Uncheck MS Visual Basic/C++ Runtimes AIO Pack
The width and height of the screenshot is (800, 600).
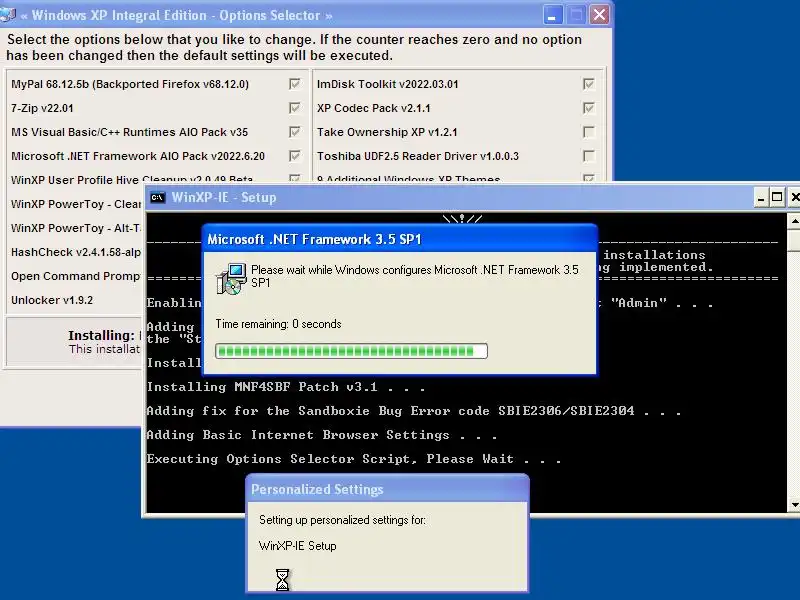click(295, 132)
